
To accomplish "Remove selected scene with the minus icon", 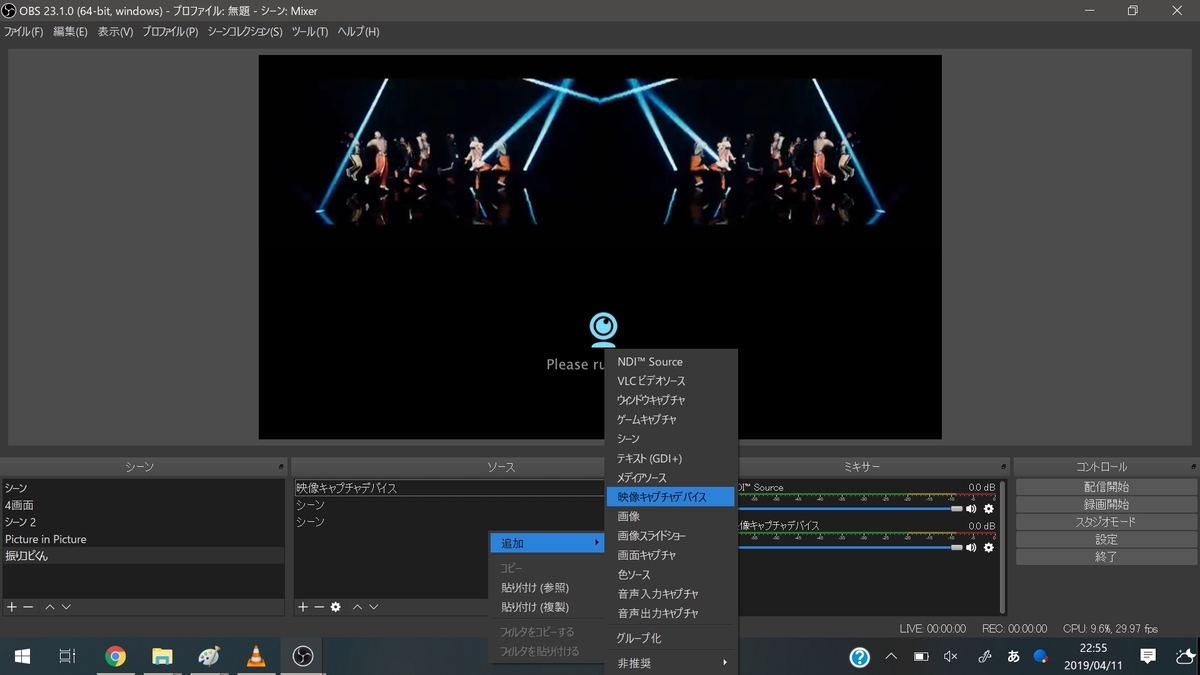I will 28,607.
